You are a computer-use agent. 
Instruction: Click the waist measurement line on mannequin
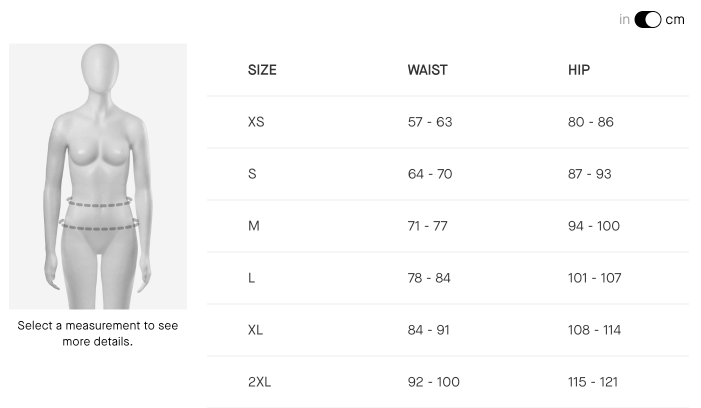(99, 202)
